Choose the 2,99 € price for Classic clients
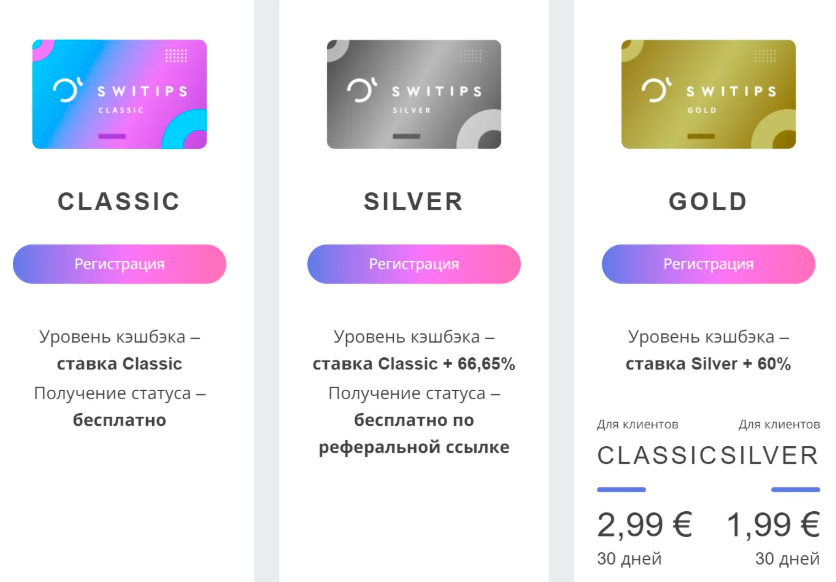 point(645,524)
